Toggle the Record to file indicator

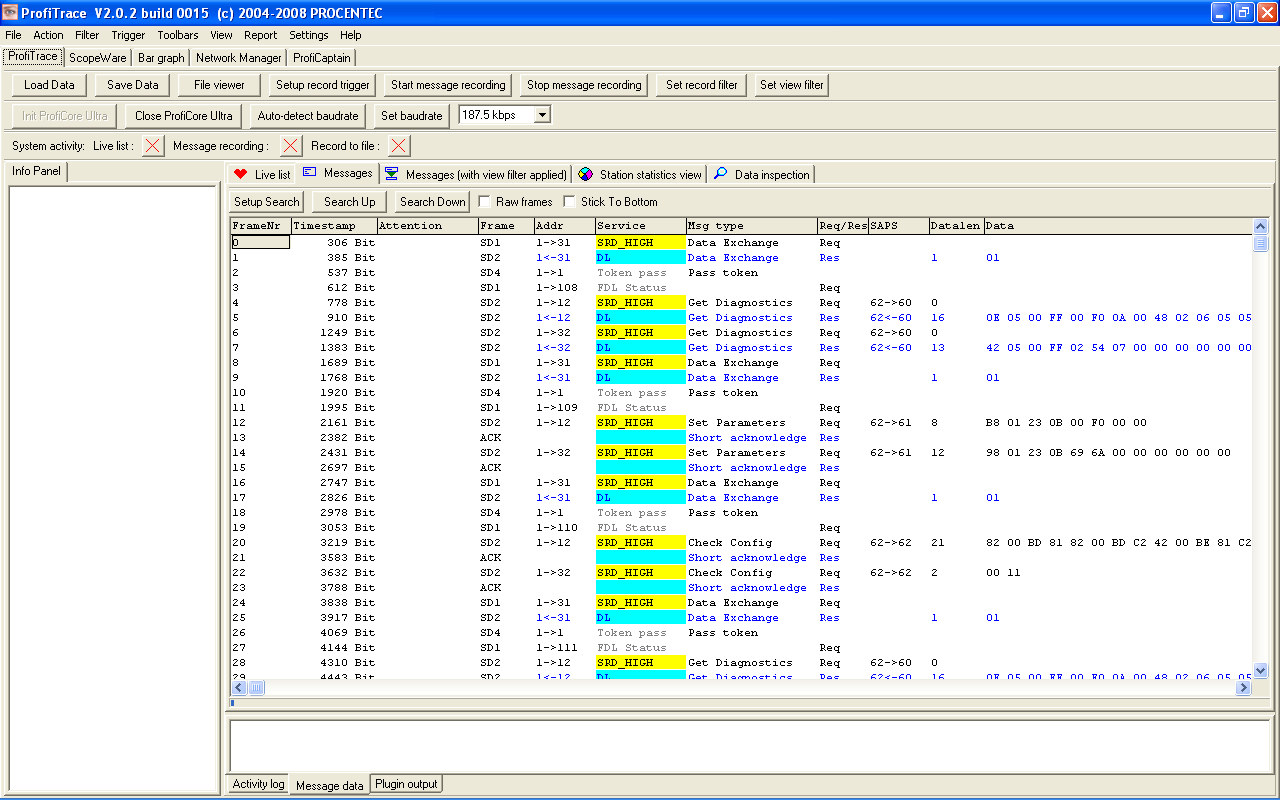click(x=399, y=146)
